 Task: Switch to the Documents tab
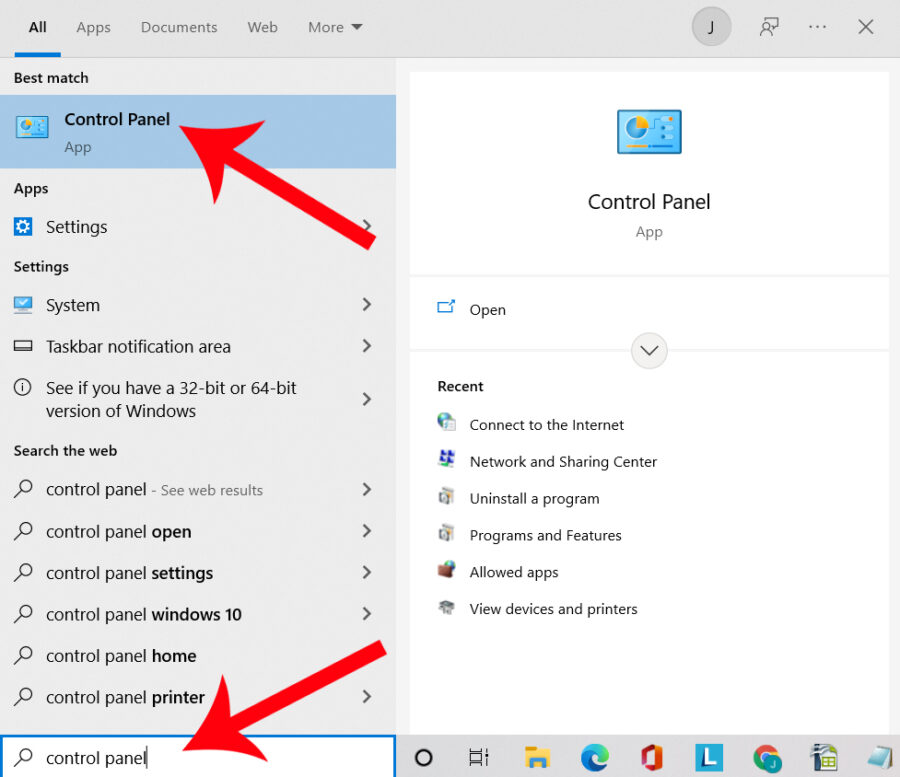179,27
